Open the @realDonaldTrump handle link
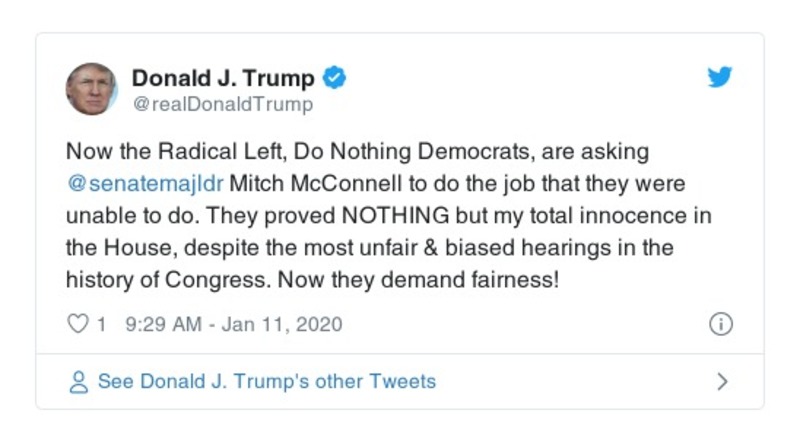This screenshot has width=800, height=445. point(222,104)
